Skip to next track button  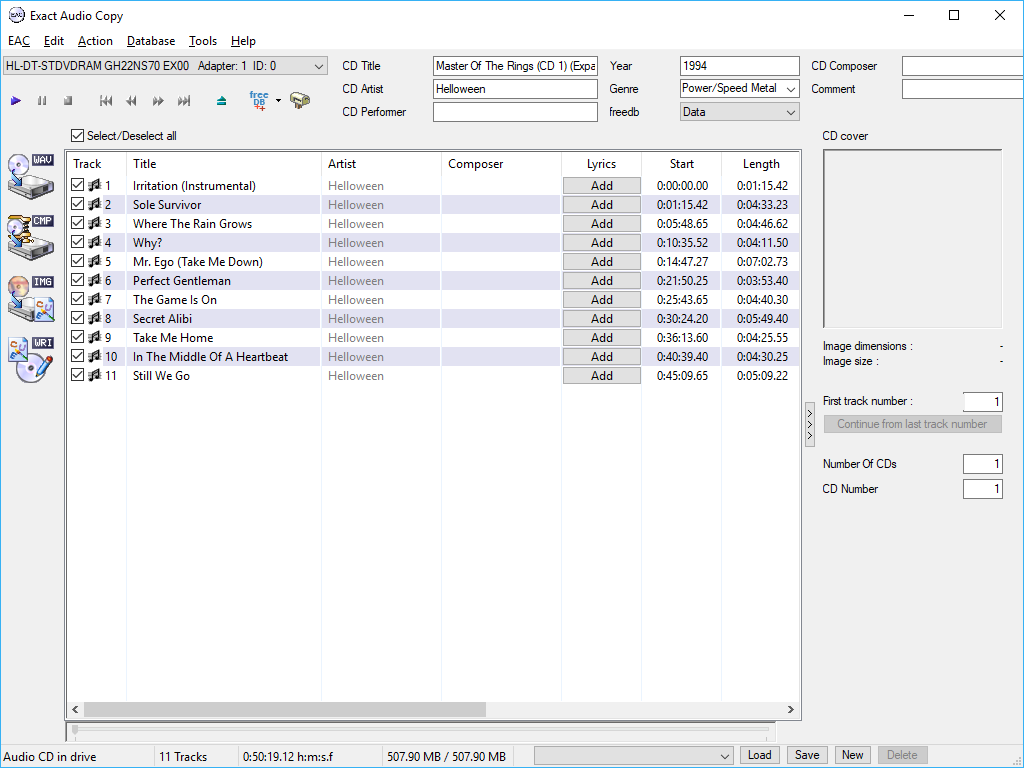184,101
